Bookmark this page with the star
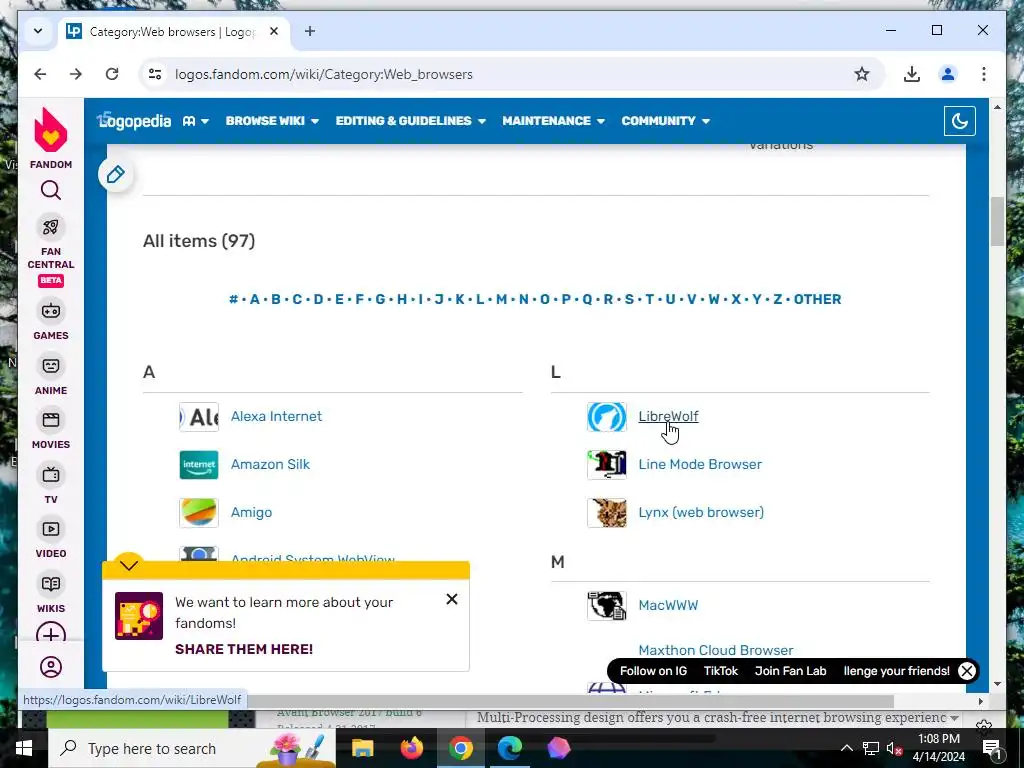1024x768 pixels. click(x=862, y=74)
